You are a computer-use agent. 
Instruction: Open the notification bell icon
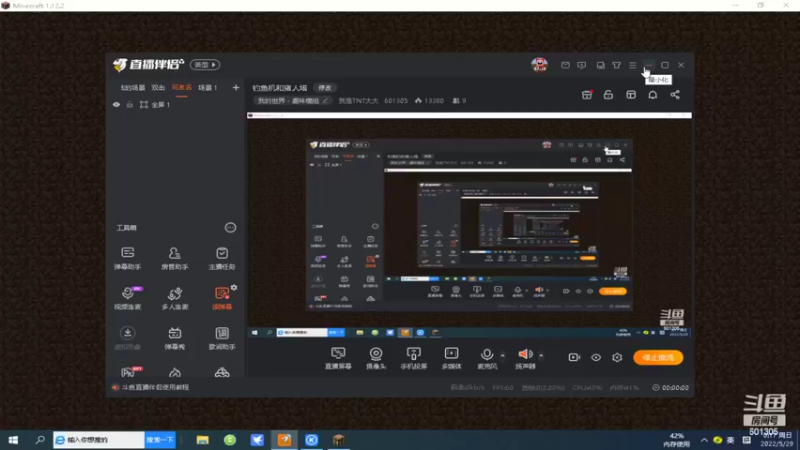click(x=653, y=95)
